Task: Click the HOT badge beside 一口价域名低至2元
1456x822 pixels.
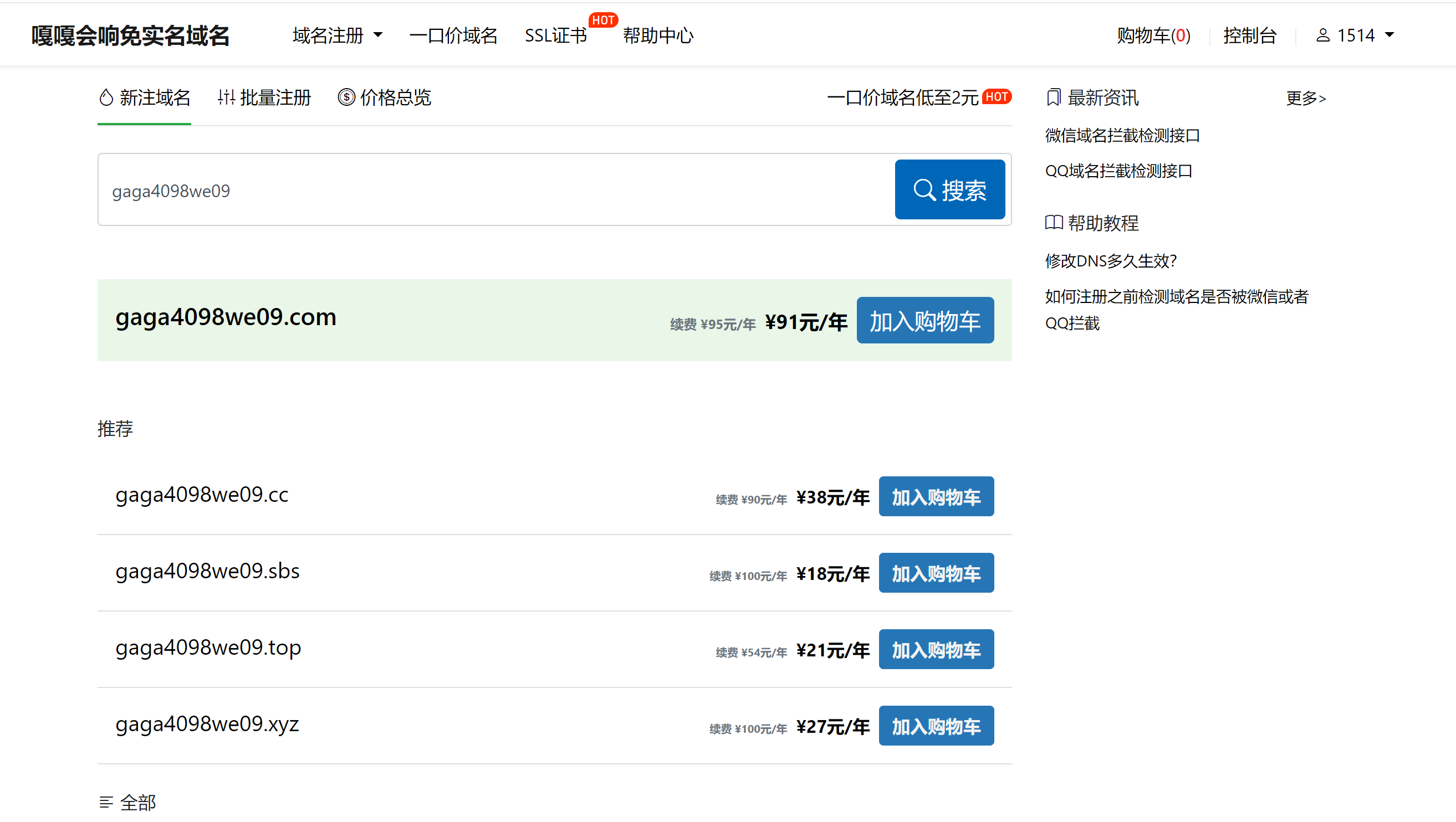Action: click(x=997, y=96)
